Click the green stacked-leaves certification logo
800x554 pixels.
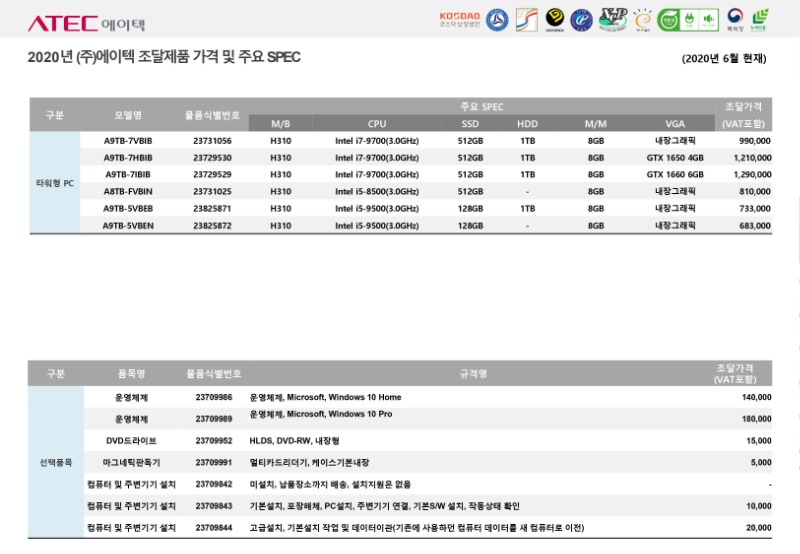point(759,19)
